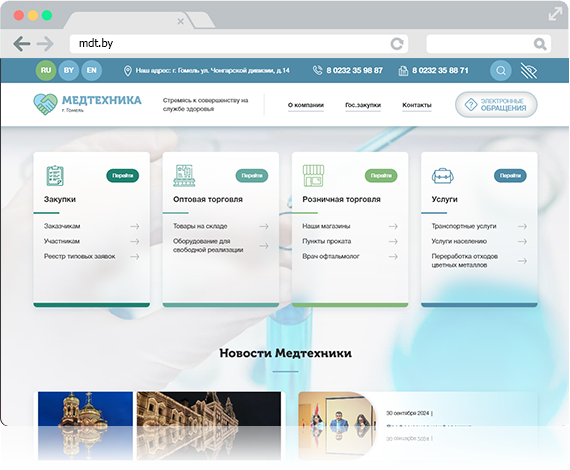Click the Медтехника heart logo
The height and width of the screenshot is (470, 570).
45,104
